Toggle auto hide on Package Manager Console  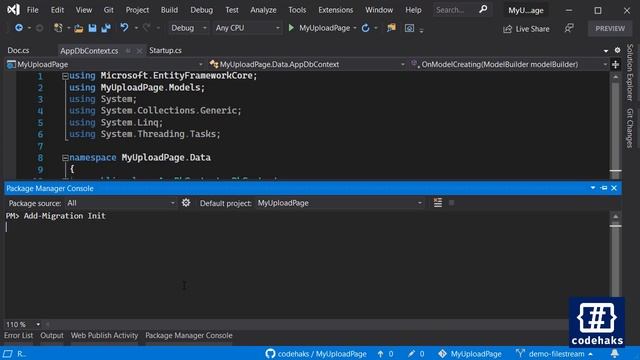pos(604,188)
